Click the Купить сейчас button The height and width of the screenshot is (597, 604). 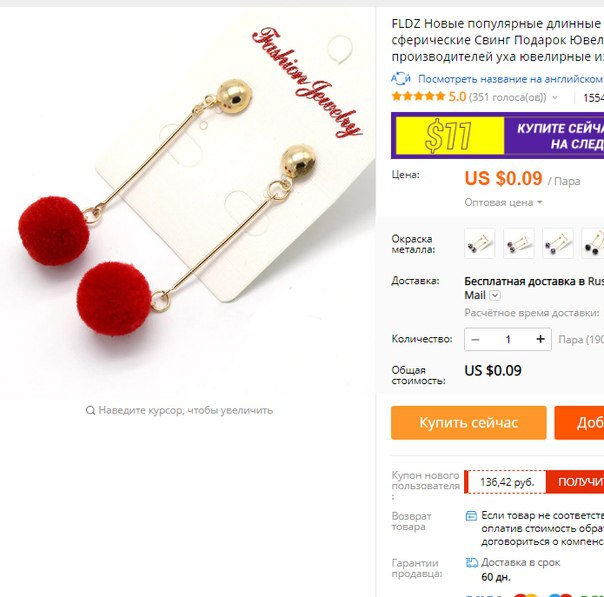coord(468,423)
